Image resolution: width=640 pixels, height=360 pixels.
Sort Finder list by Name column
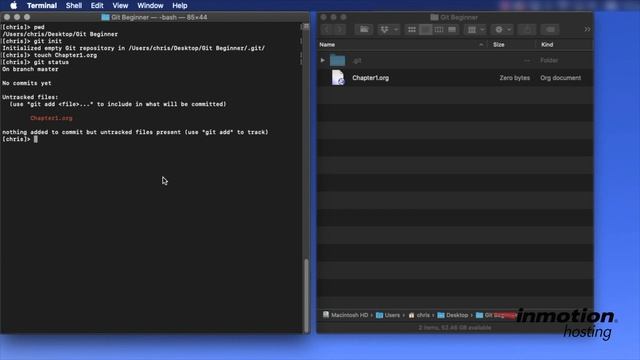[x=402, y=44]
